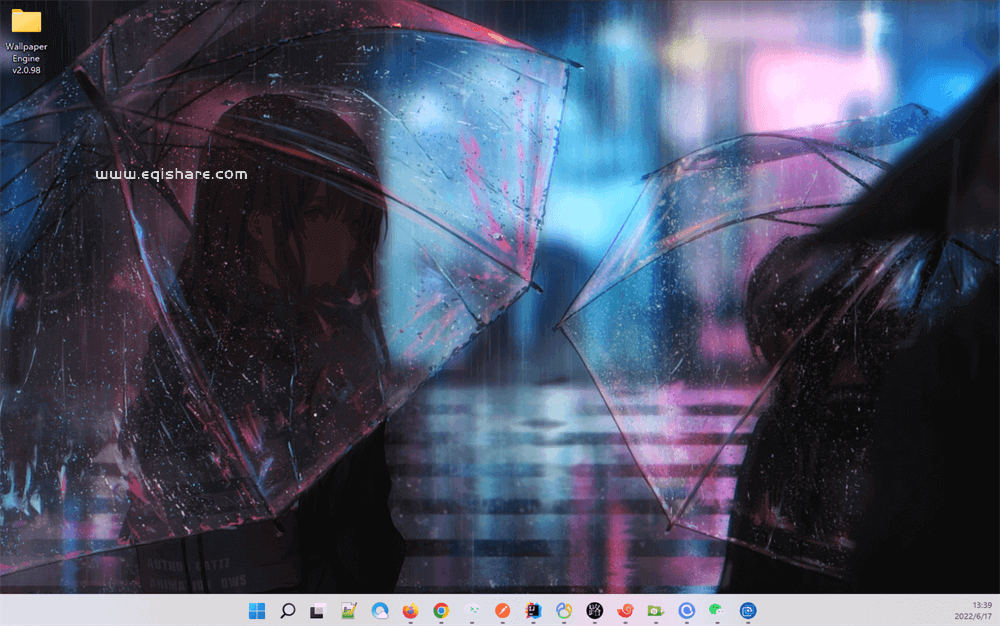Open WeChat from the taskbar
Image resolution: width=1000 pixels, height=626 pixels.
pyautogui.click(x=718, y=611)
